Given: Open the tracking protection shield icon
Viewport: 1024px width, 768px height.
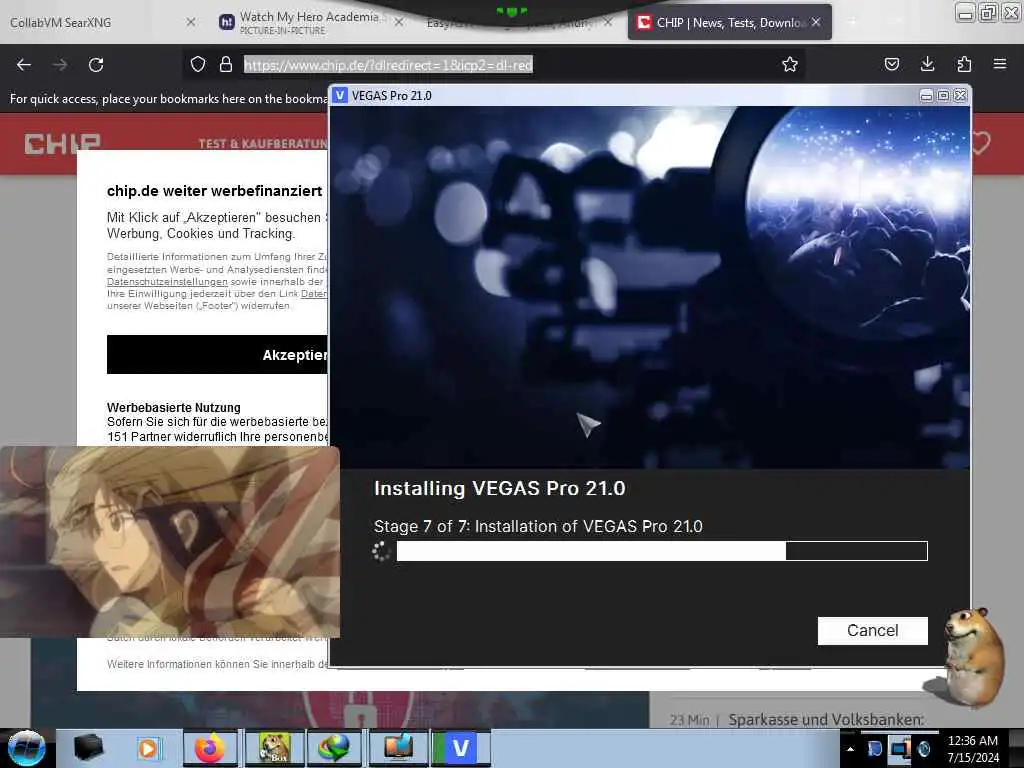Looking at the screenshot, I should click(x=198, y=64).
